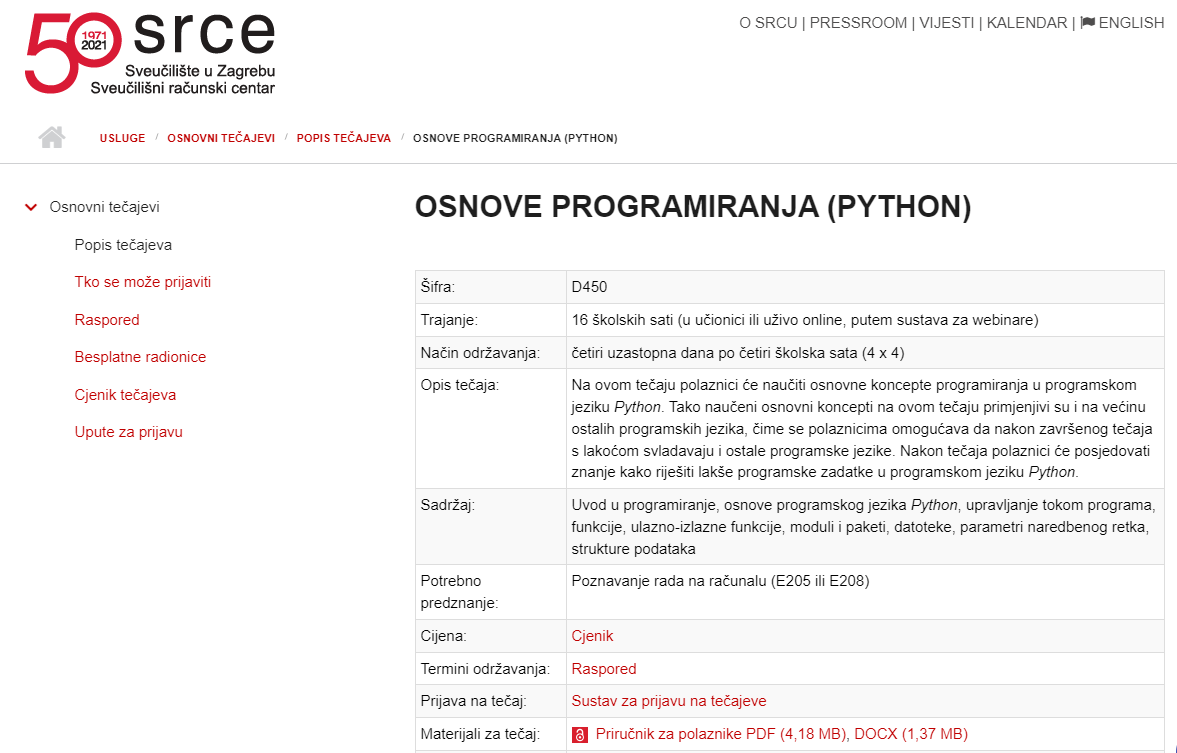Click the open-access PDF icon

(x=579, y=735)
